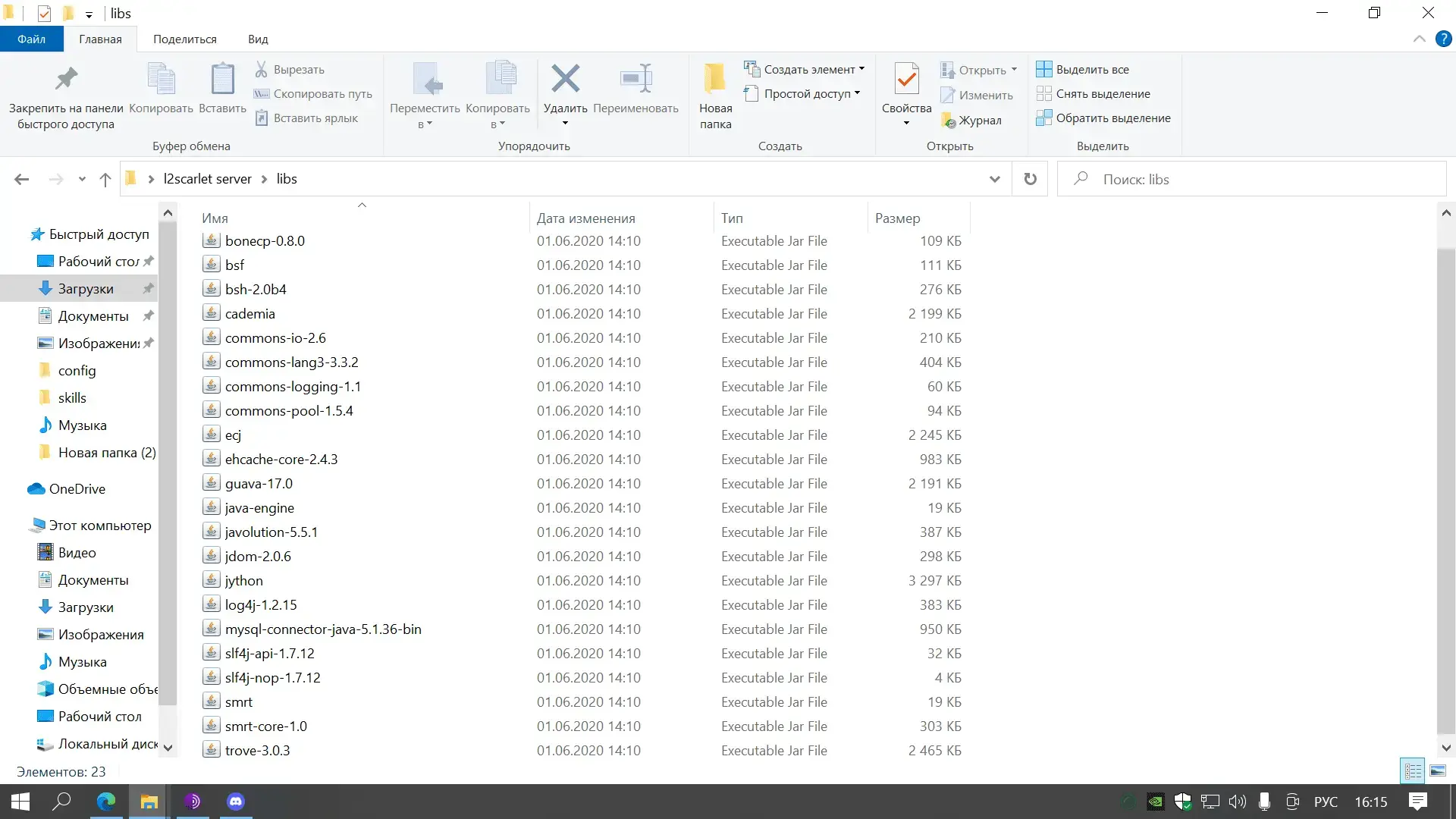1456x819 pixels.
Task: Switch the РУС input language indicator
Action: (x=1326, y=802)
